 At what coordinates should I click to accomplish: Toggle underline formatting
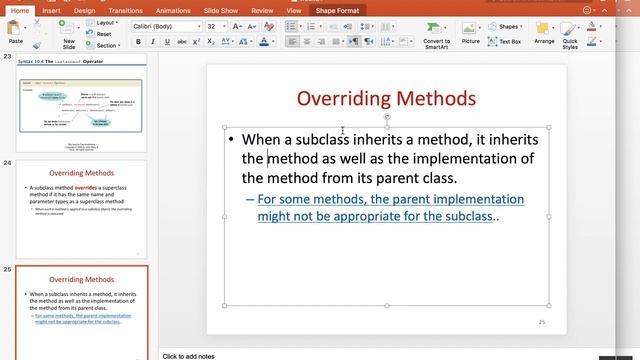167,42
